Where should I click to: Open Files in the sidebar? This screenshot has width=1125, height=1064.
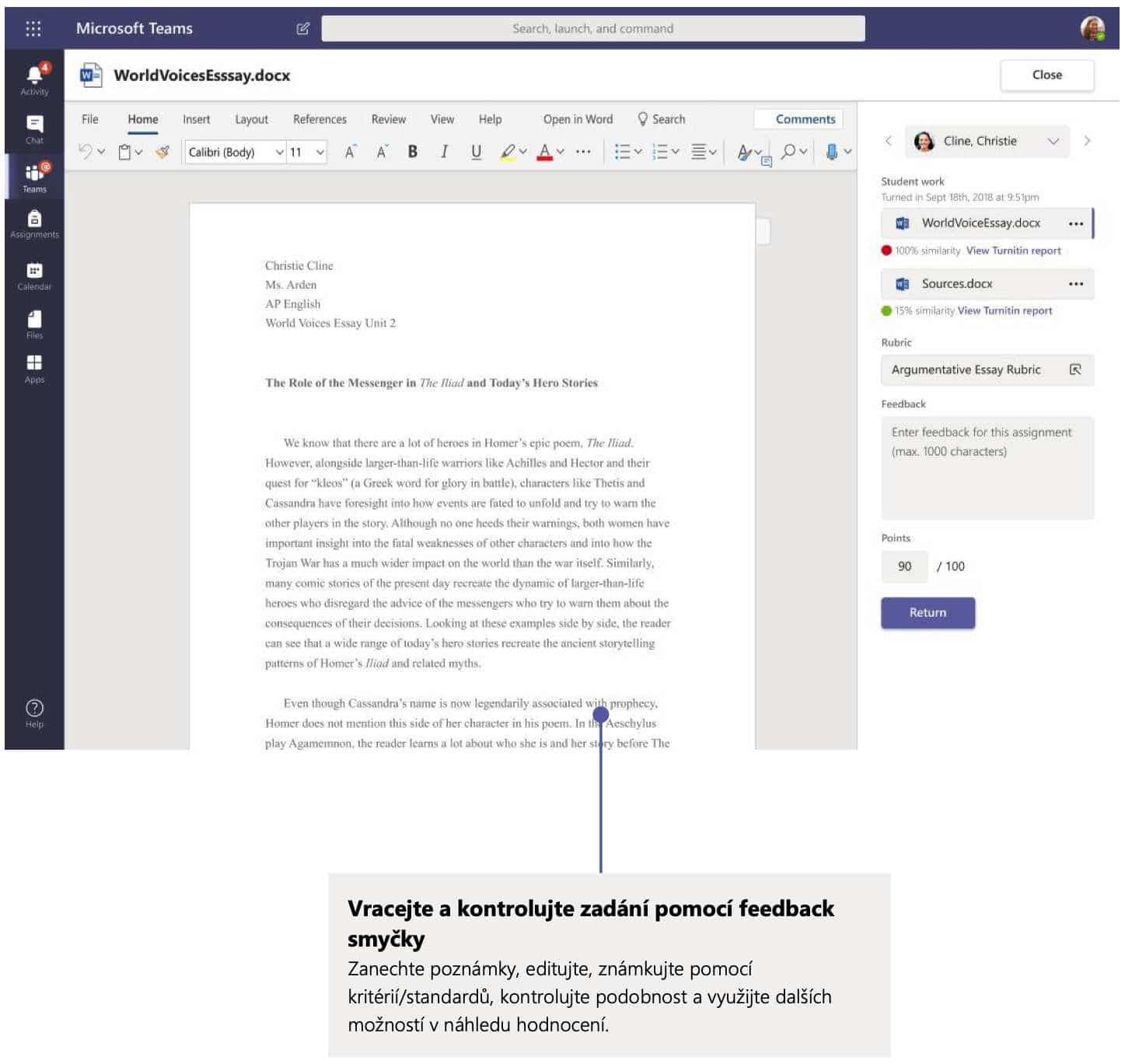tap(34, 325)
